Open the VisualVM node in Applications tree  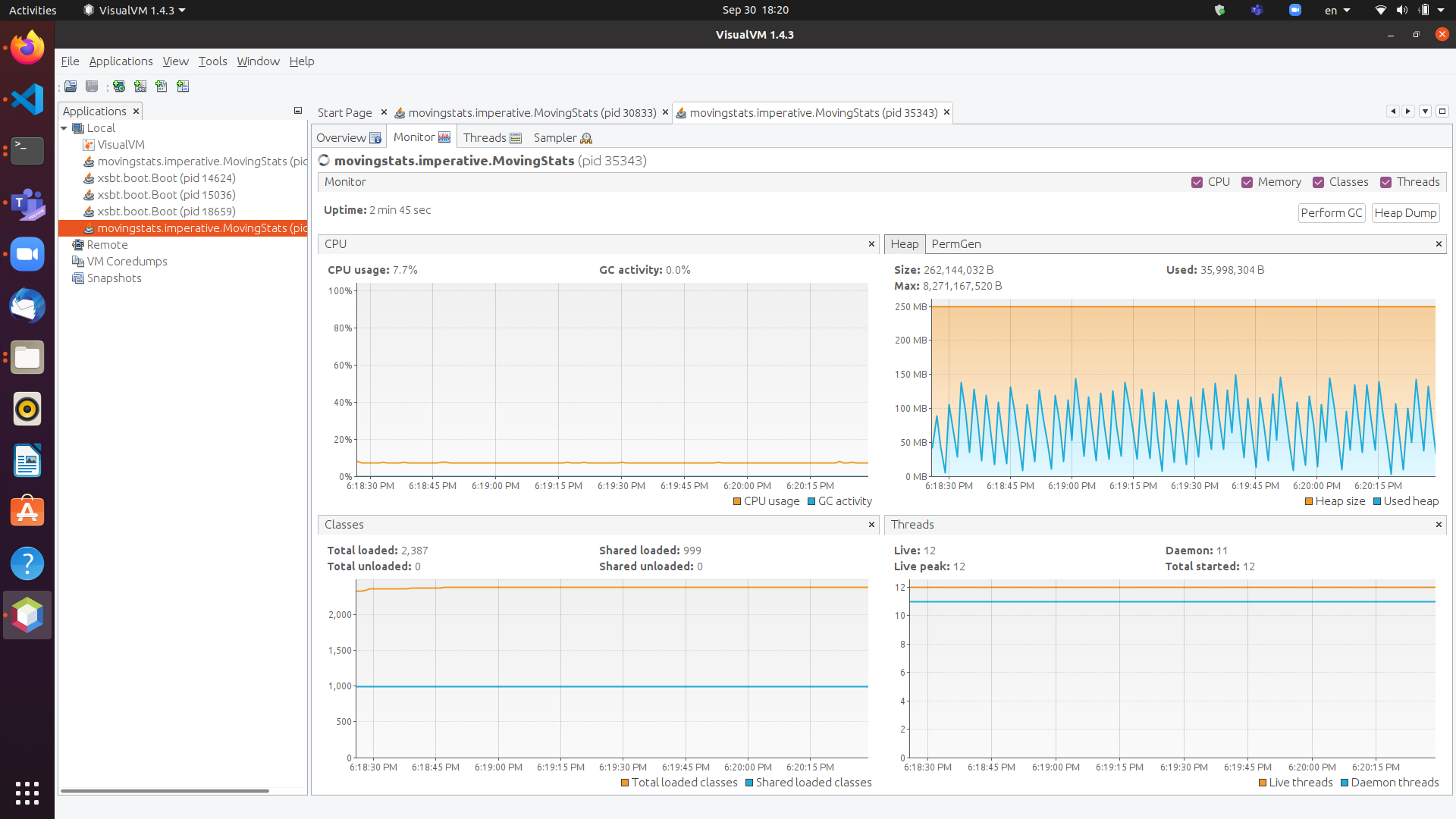(121, 145)
